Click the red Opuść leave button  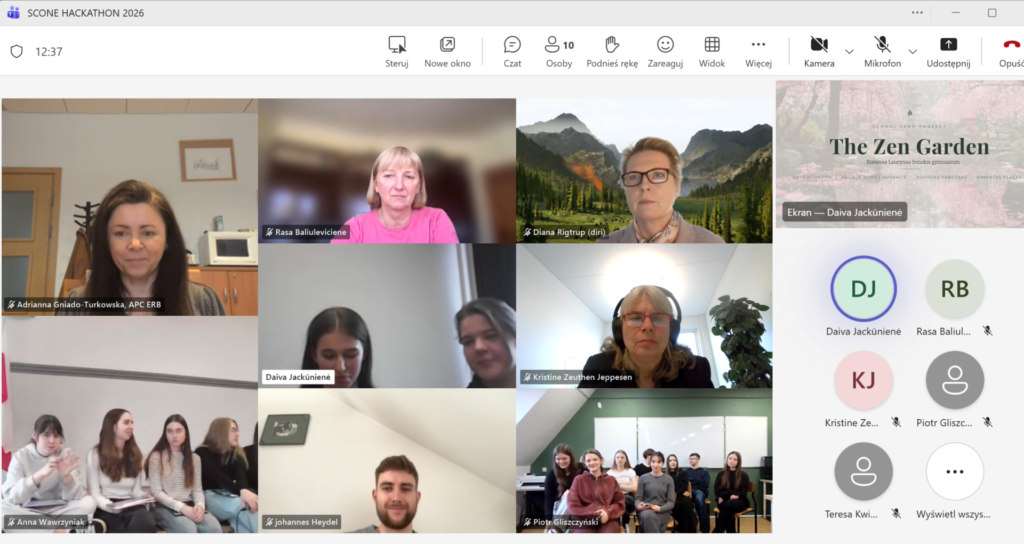point(1010,45)
